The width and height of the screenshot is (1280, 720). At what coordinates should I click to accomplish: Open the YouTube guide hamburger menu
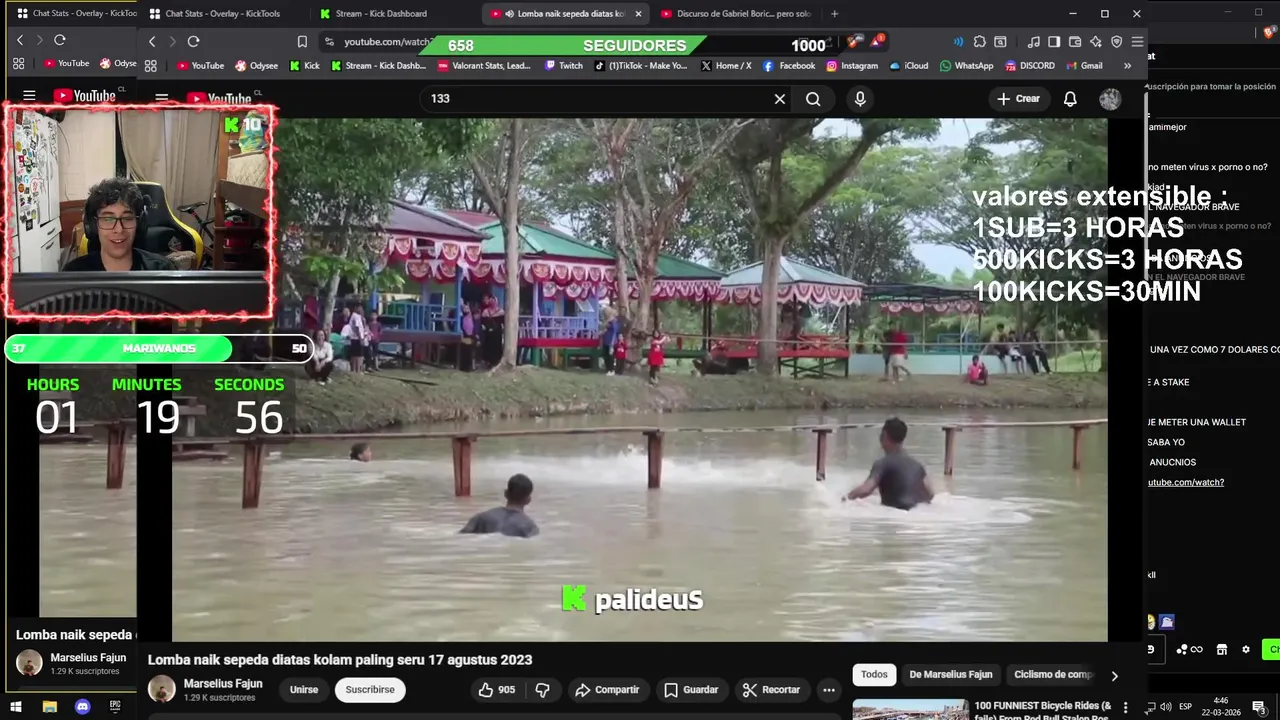pos(161,98)
